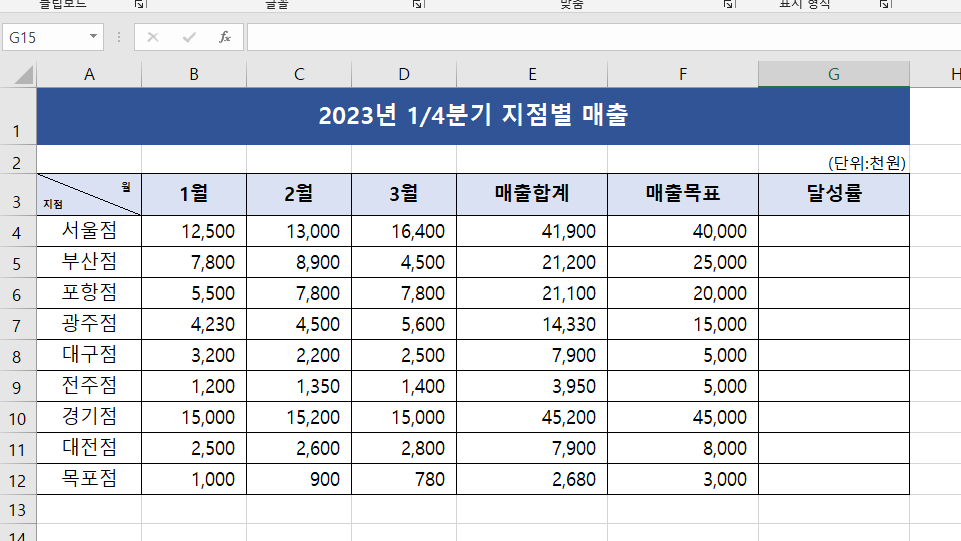
Task: Click cell with value 780
Action: [404, 479]
